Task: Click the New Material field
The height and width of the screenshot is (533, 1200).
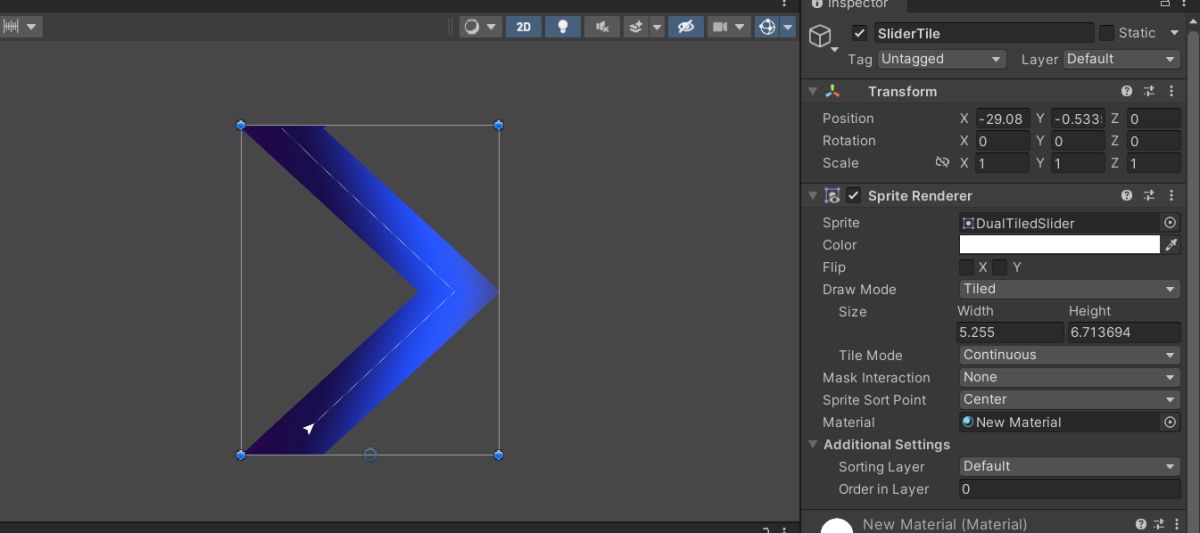Action: click(1060, 422)
